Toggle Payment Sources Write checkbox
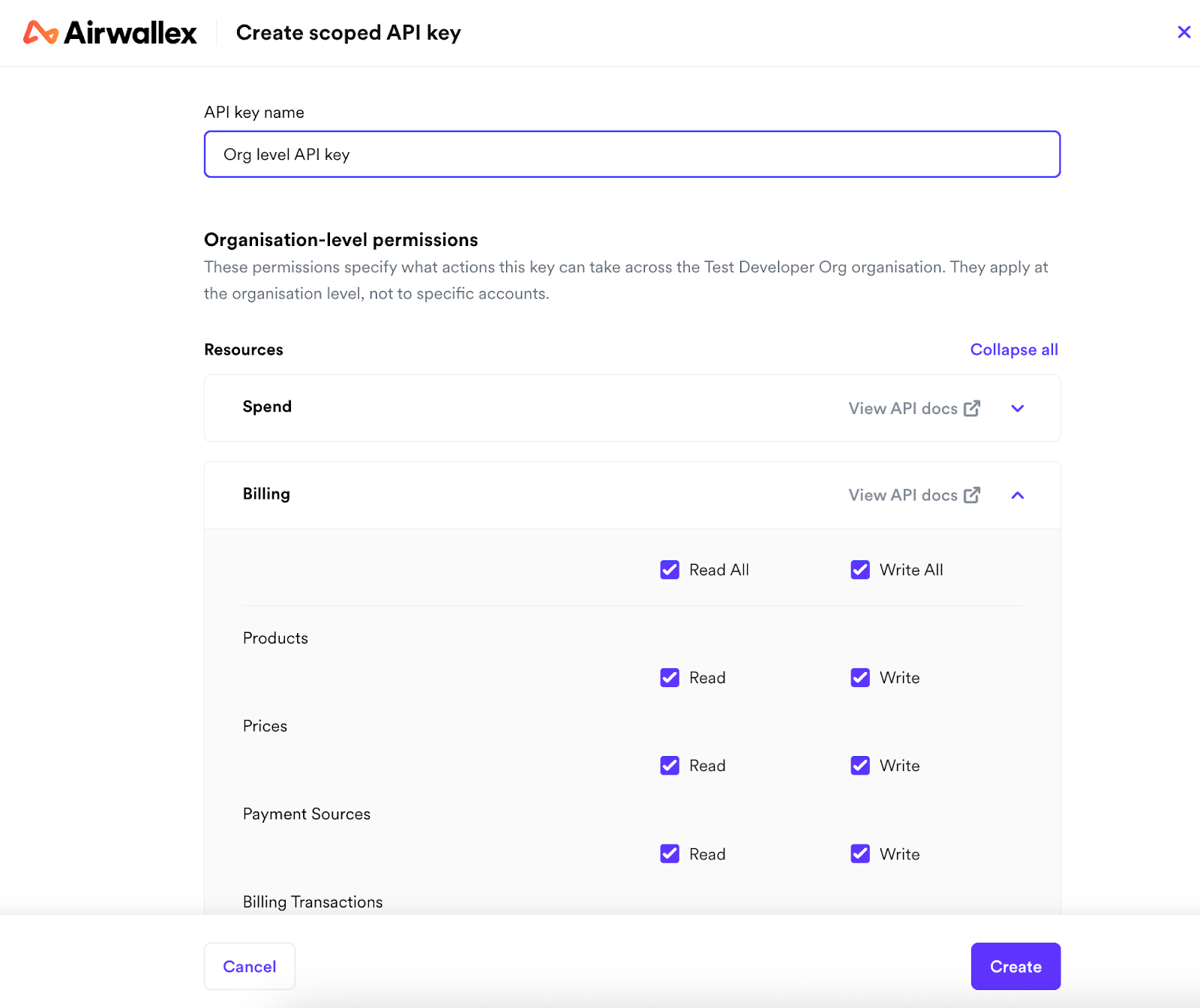 click(x=860, y=854)
